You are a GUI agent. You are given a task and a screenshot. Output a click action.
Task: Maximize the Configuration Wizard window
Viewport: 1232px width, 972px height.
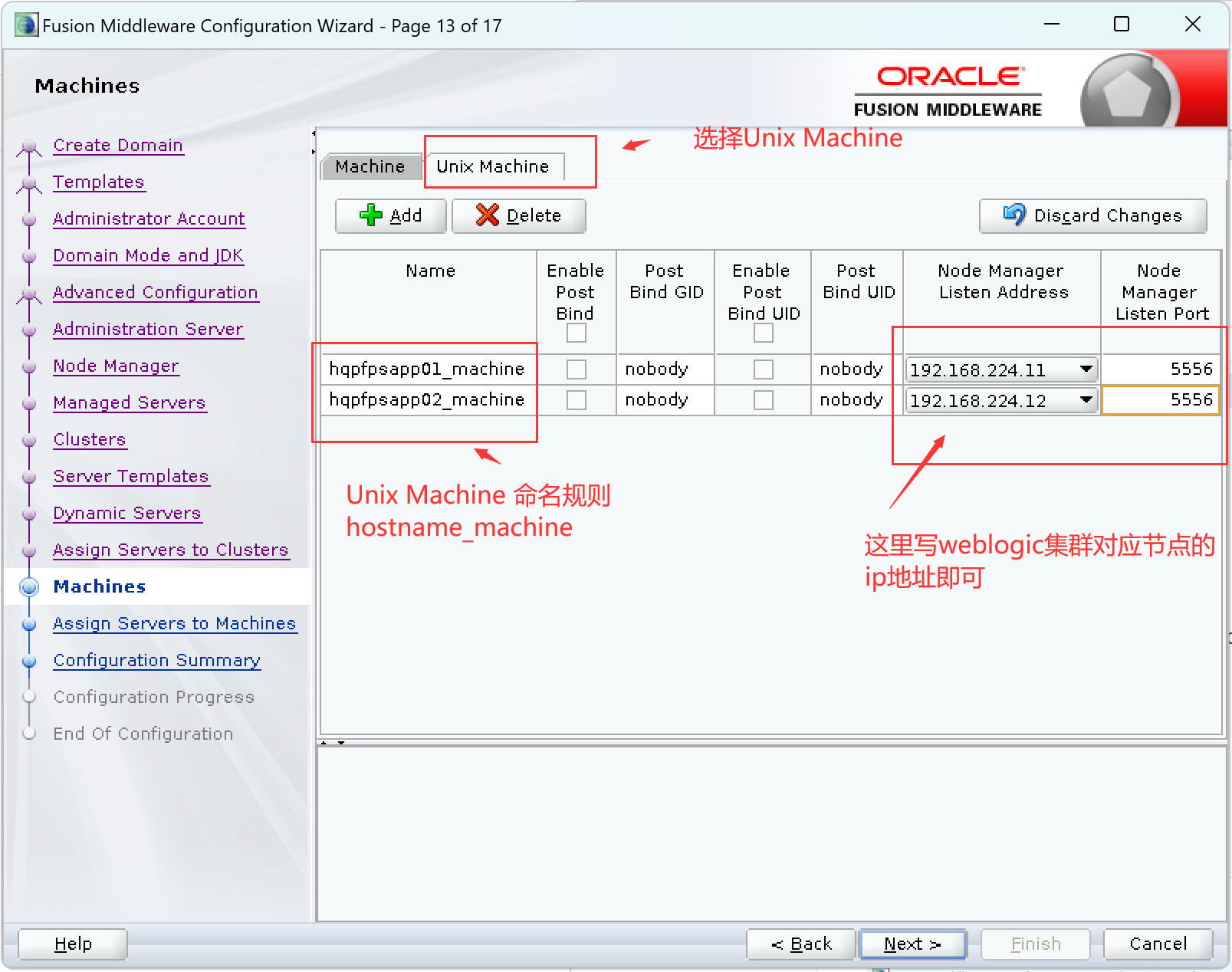(x=1122, y=25)
